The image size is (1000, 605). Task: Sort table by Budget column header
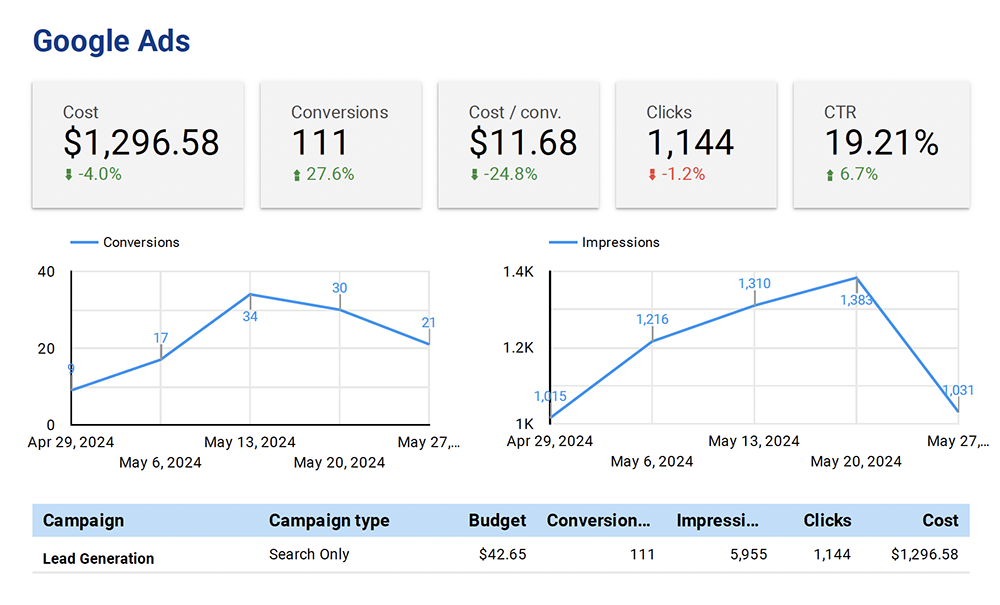[497, 521]
